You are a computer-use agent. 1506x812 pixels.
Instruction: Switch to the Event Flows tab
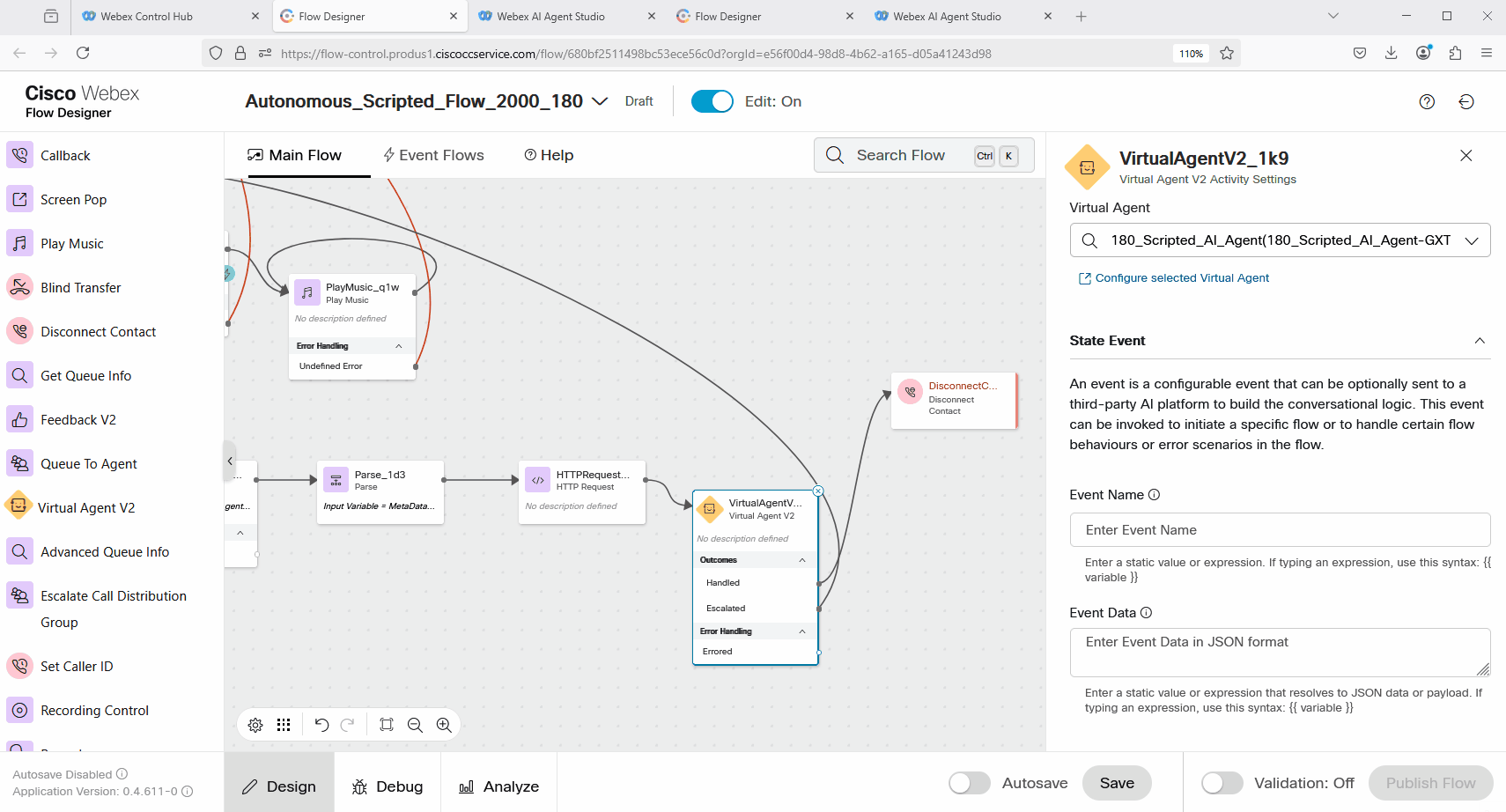[433, 155]
